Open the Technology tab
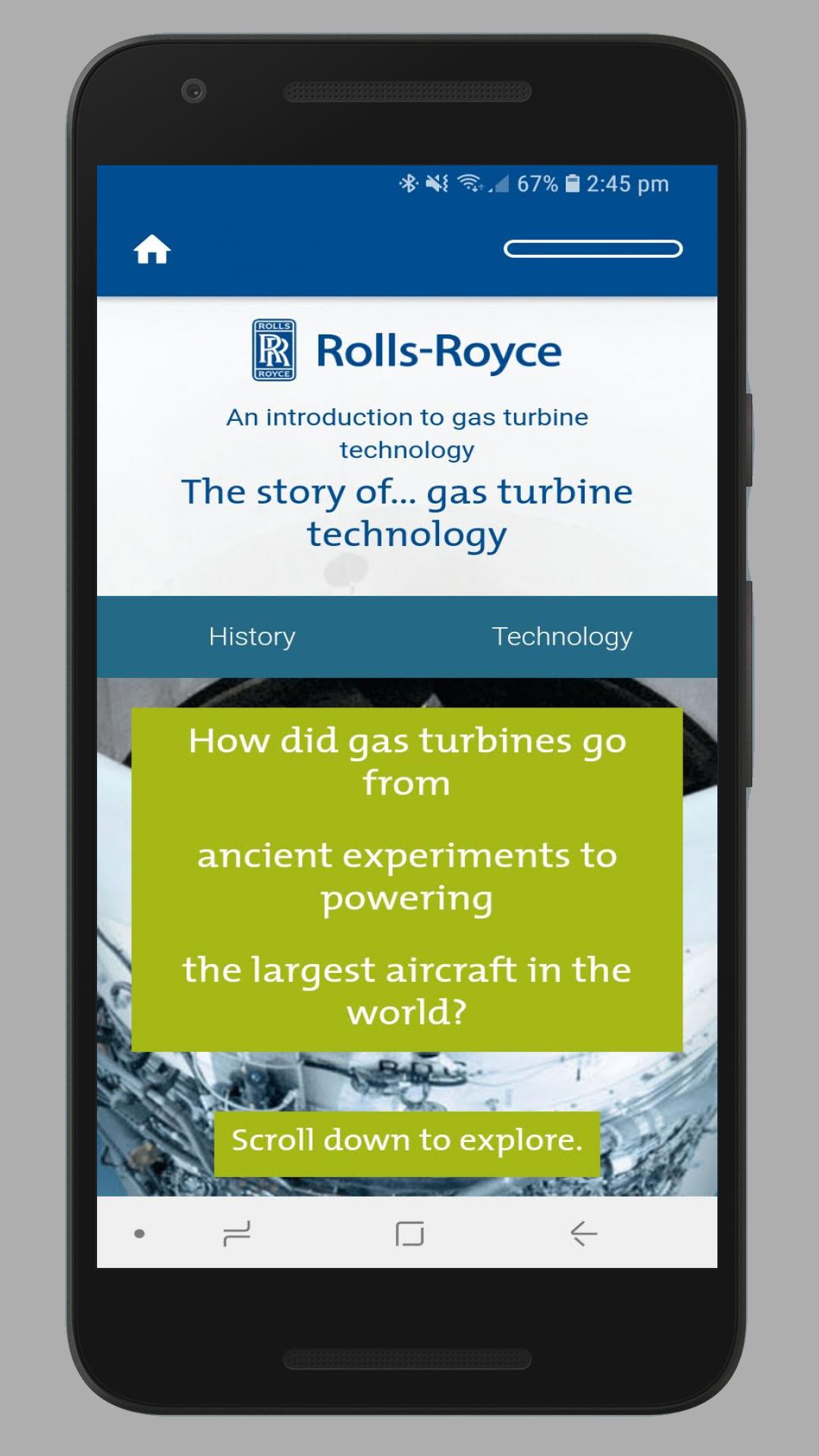This screenshot has height=1456, width=819. (562, 636)
